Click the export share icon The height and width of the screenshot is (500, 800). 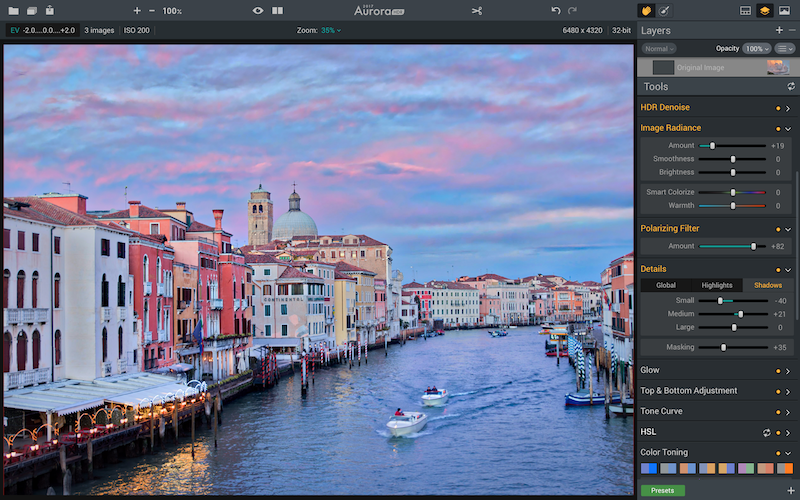click(x=49, y=10)
